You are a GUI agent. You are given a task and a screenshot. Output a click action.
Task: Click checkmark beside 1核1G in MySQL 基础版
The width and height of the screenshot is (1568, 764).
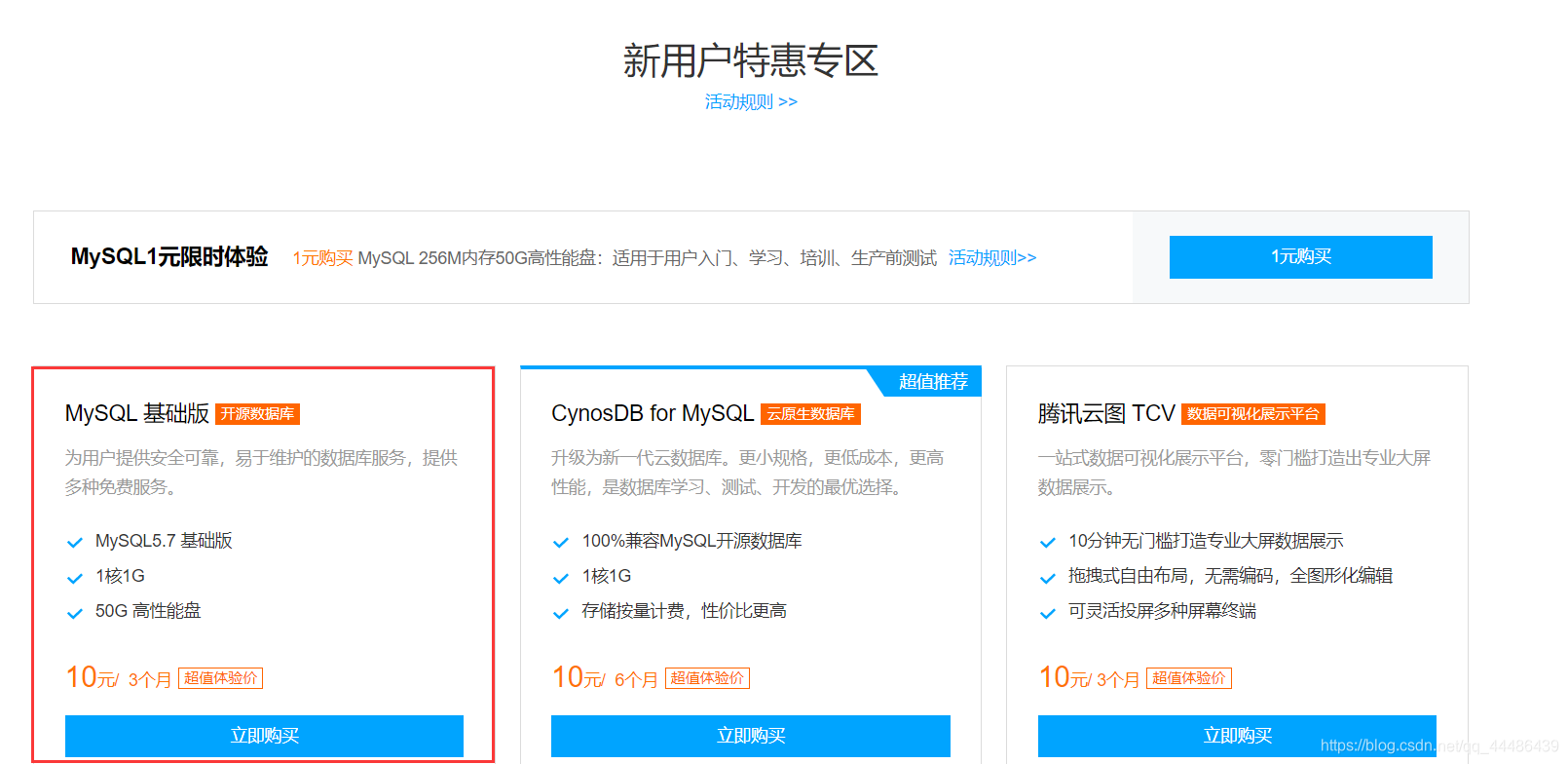tap(74, 578)
